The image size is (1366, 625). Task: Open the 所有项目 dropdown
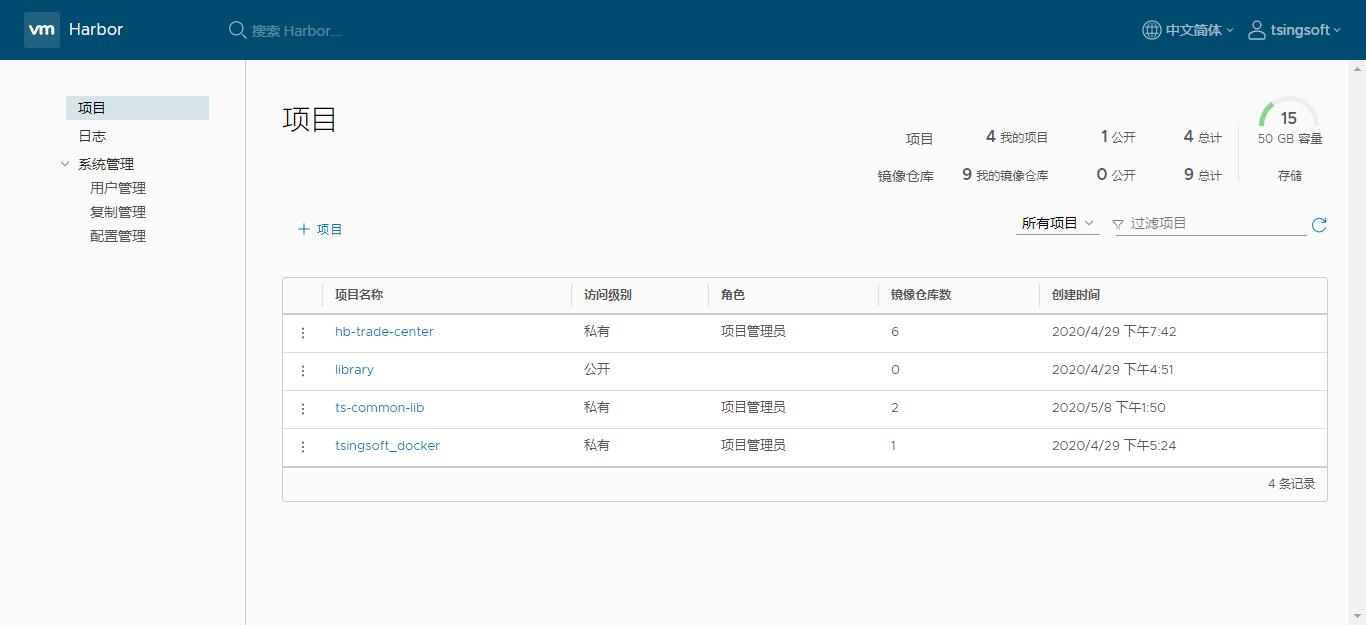click(x=1056, y=224)
